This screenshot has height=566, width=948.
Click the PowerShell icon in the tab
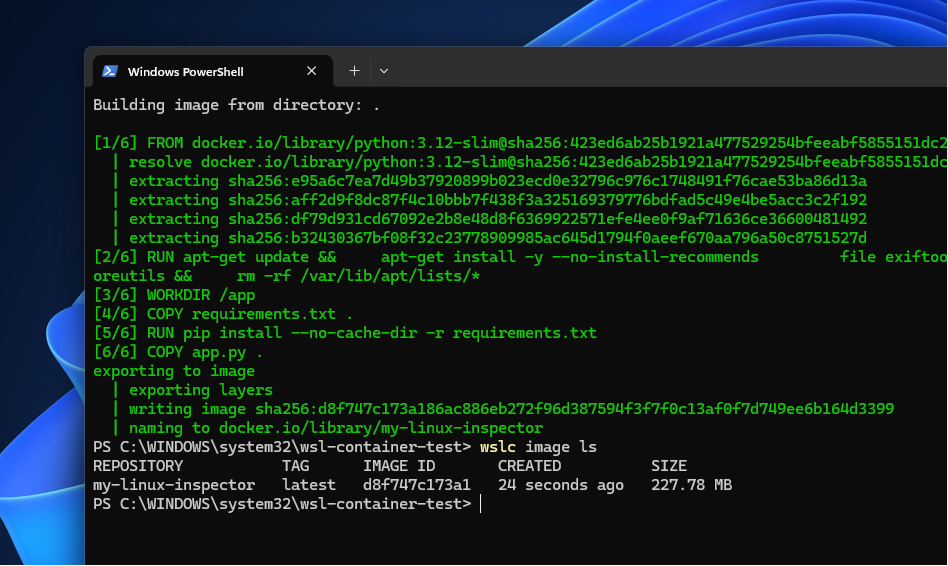[109, 71]
